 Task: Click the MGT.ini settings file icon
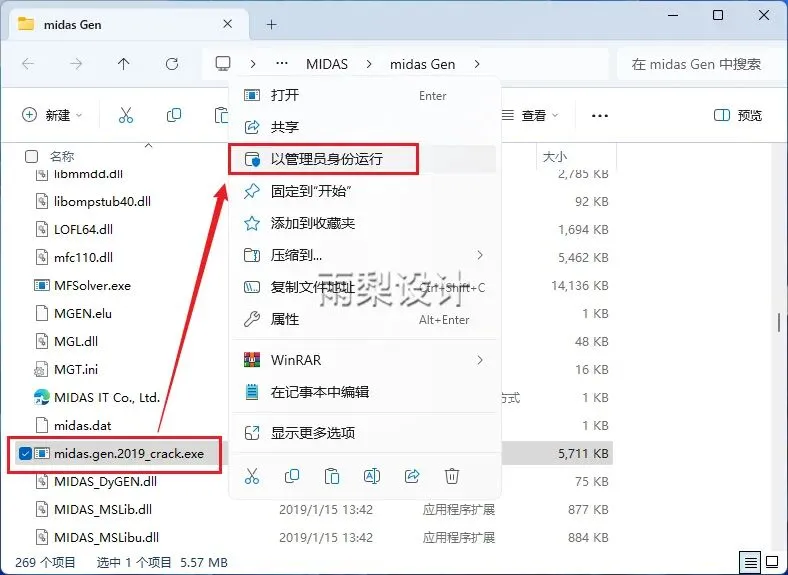(x=41, y=369)
